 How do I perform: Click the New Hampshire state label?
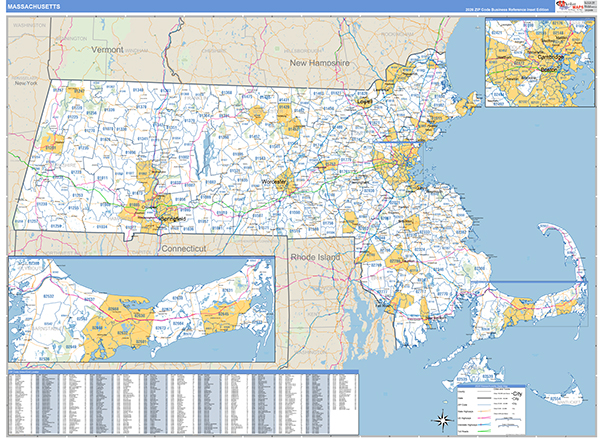320,63
